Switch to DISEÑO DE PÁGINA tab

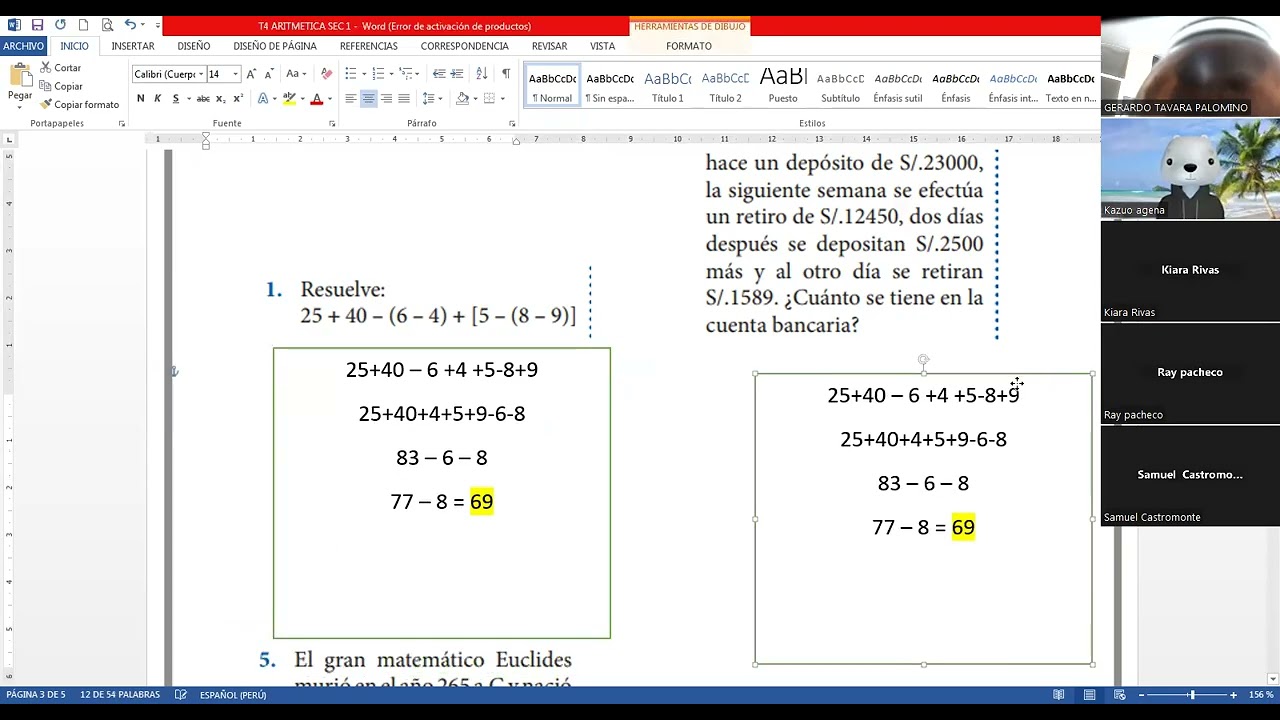tap(275, 46)
